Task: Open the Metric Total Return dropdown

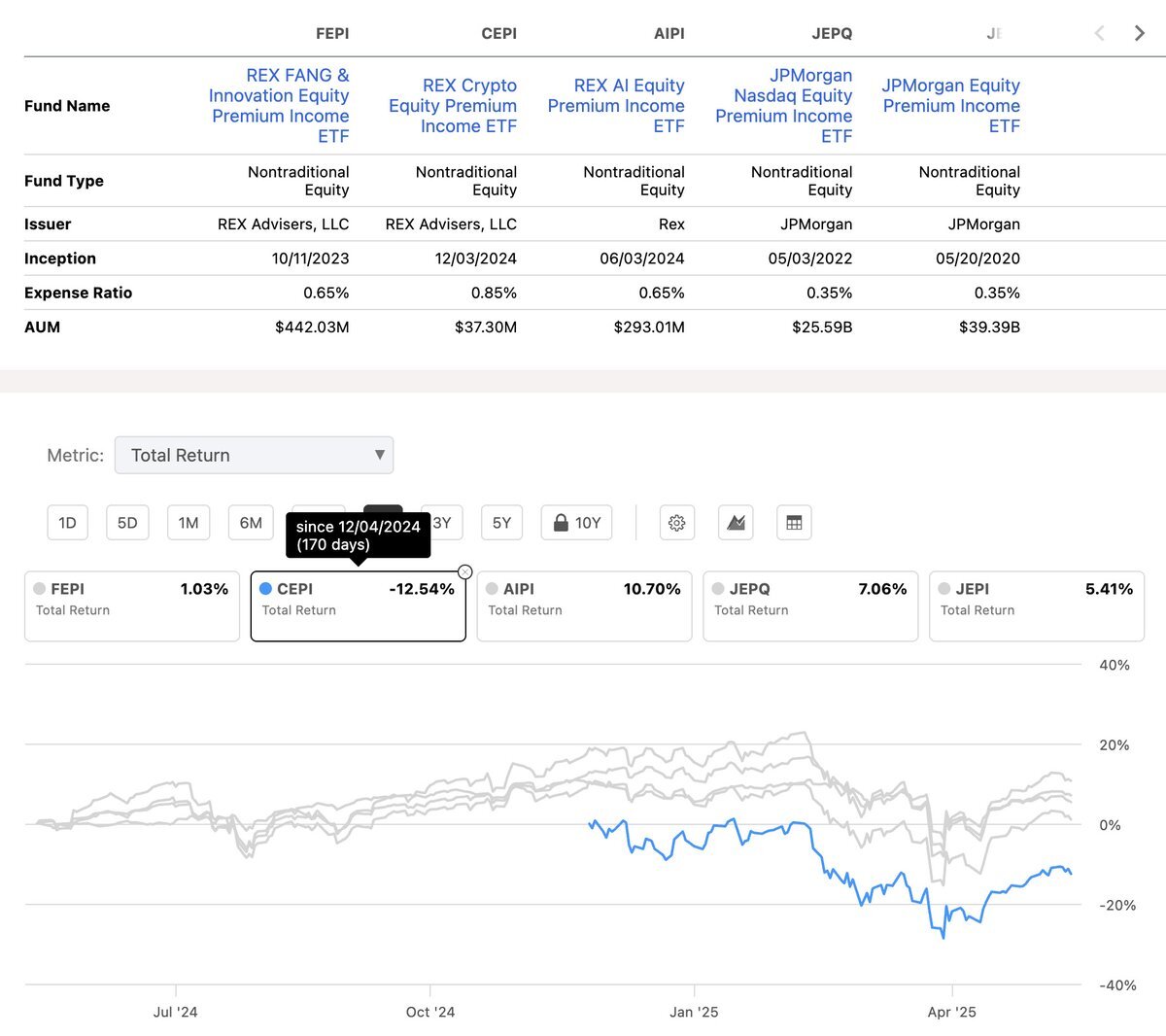Action: 254,455
